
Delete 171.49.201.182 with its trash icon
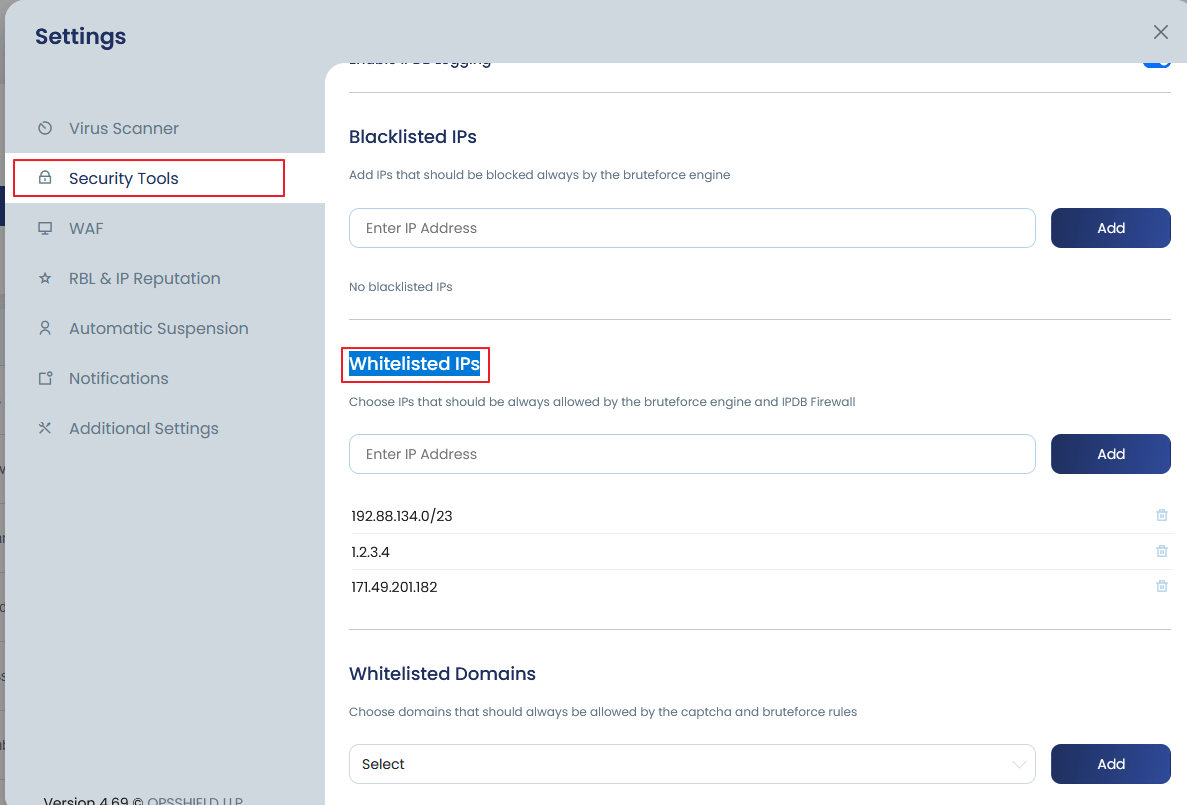pyautogui.click(x=1161, y=586)
